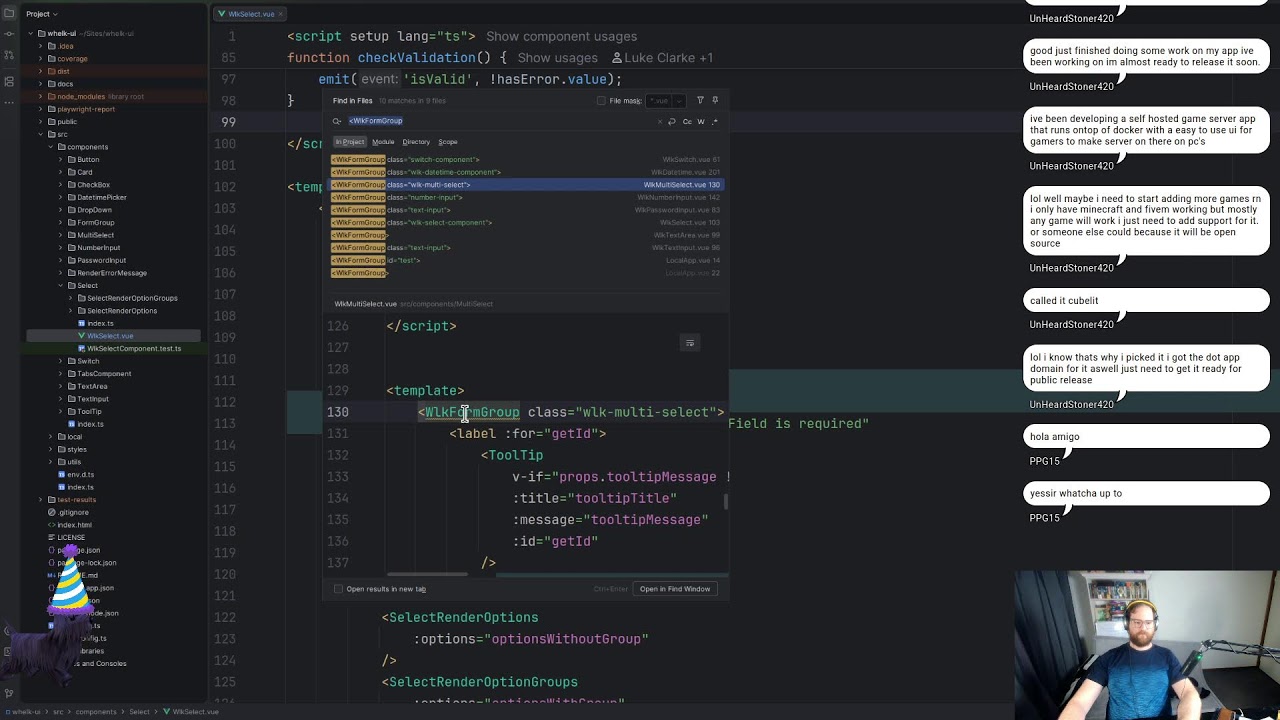Click the preview pane vertical scrollbar
The image size is (1280, 720).
[x=726, y=501]
